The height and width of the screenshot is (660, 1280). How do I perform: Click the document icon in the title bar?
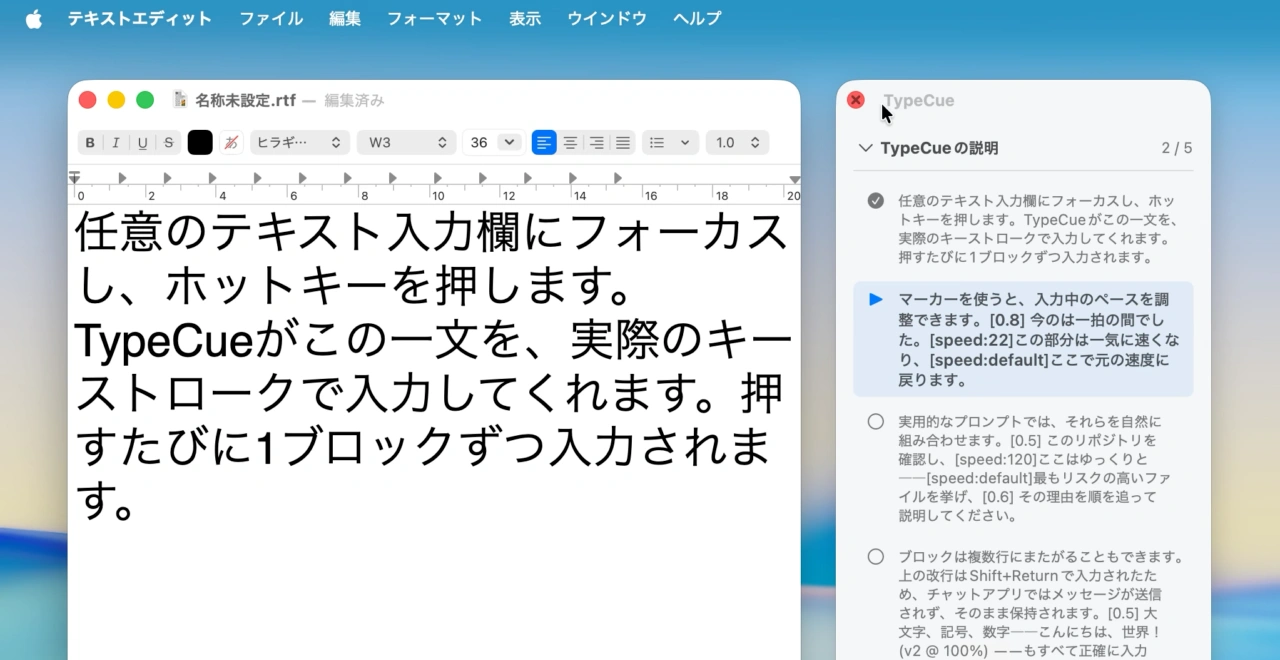[x=181, y=100]
